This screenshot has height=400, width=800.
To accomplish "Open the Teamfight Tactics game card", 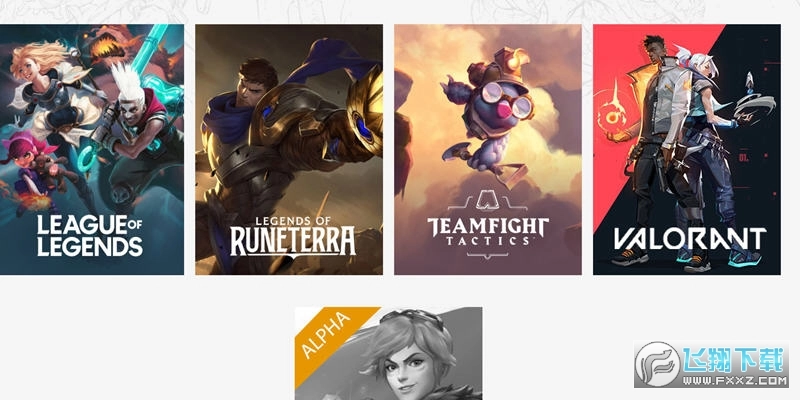I will 488,149.
